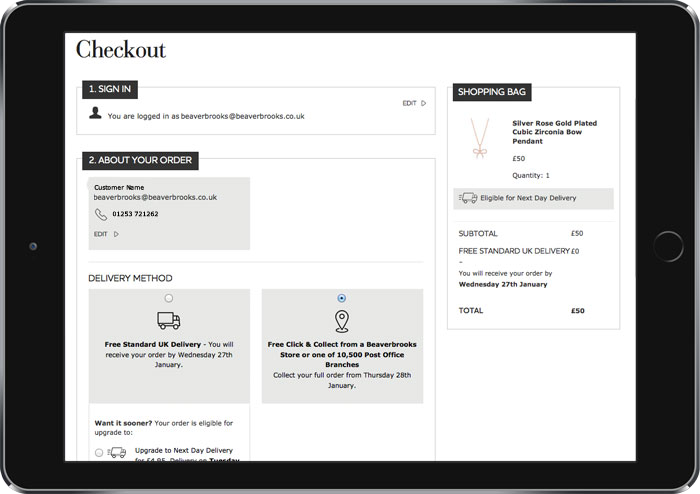Click the Wednesday 27th January date in summary
This screenshot has width=700, height=494.
pyautogui.click(x=503, y=284)
